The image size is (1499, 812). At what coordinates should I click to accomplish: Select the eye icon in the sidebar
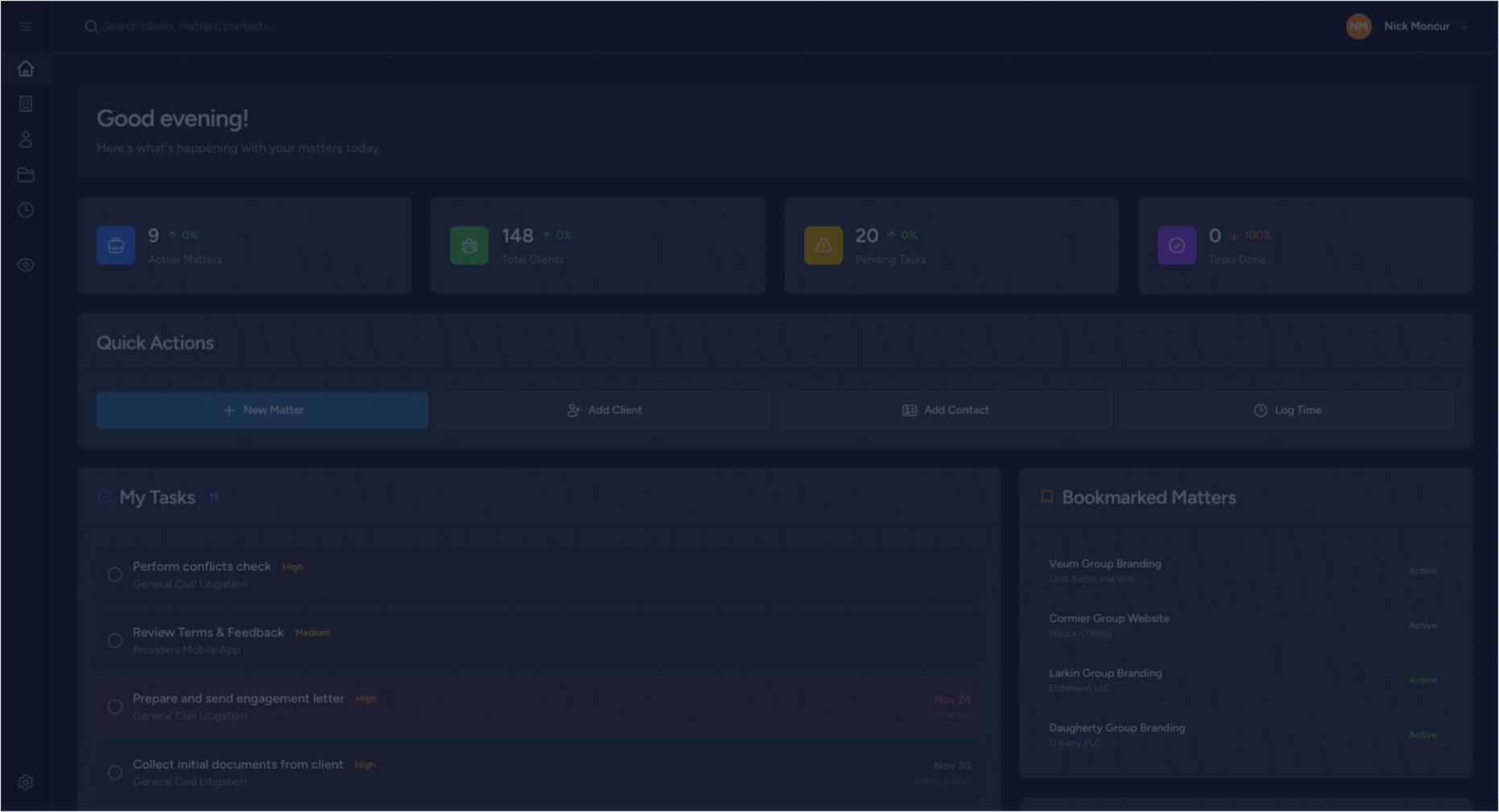pos(25,264)
